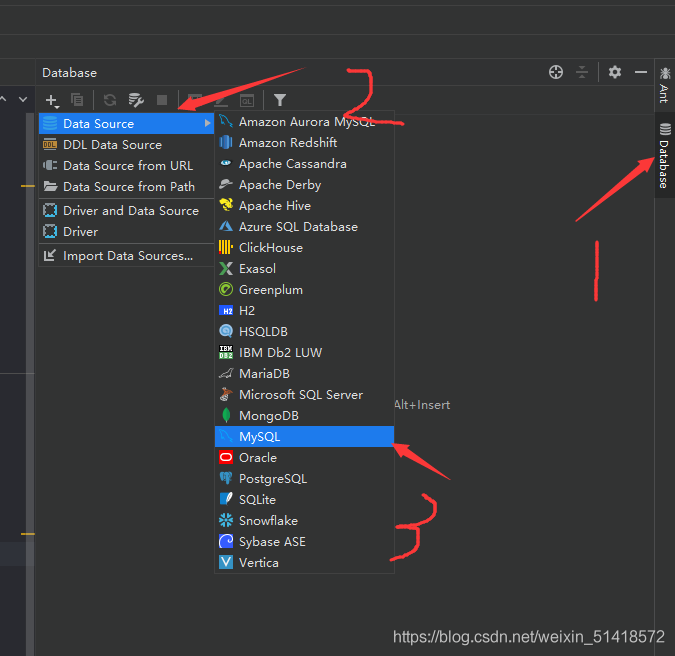Choose Sybase ASE entry
The image size is (675, 656).
click(304, 542)
